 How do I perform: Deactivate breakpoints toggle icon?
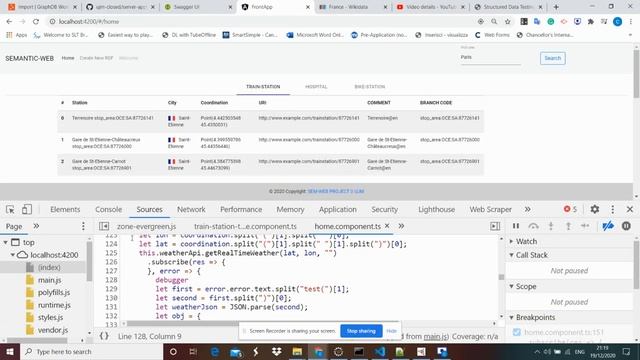pyautogui.click(x=608, y=226)
